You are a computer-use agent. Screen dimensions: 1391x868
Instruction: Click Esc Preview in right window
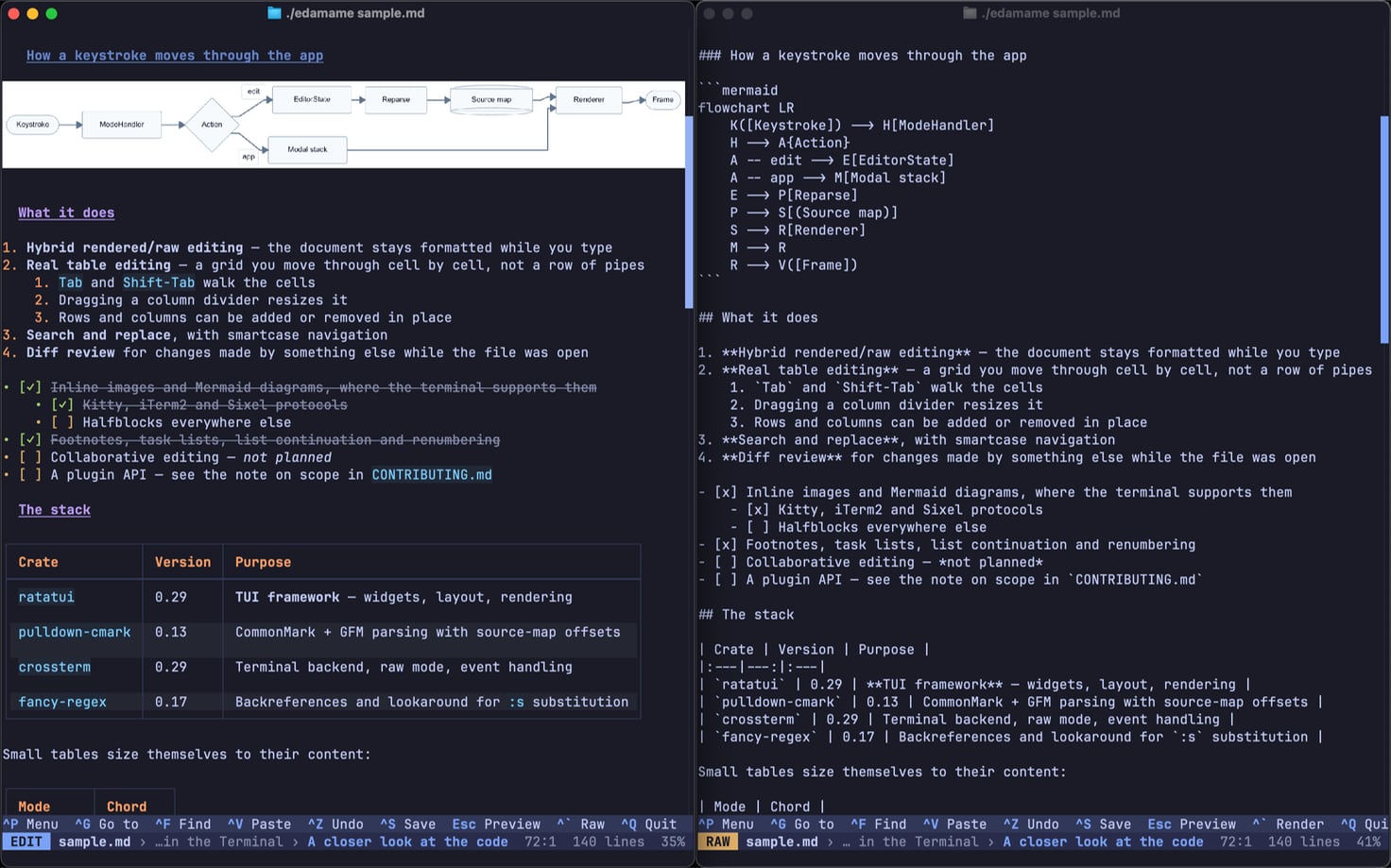[1192, 825]
